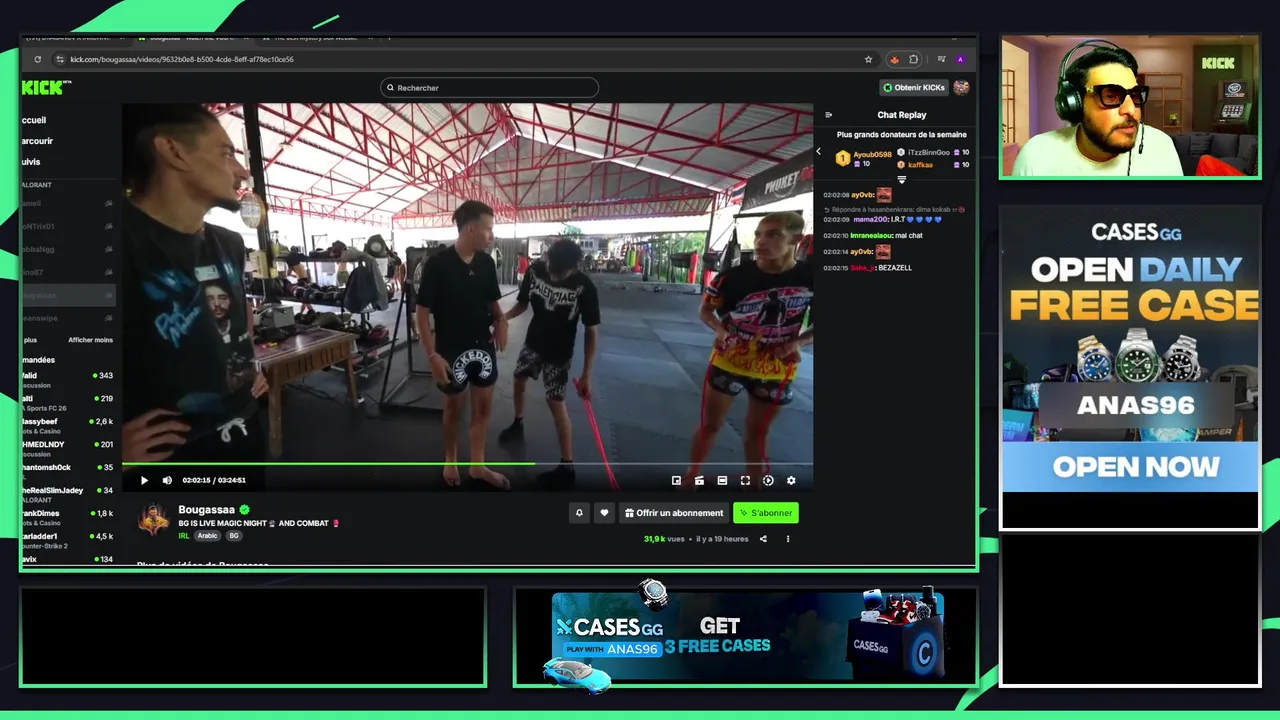Click the cast icon in player controls
The image size is (1280, 720).
[699, 480]
